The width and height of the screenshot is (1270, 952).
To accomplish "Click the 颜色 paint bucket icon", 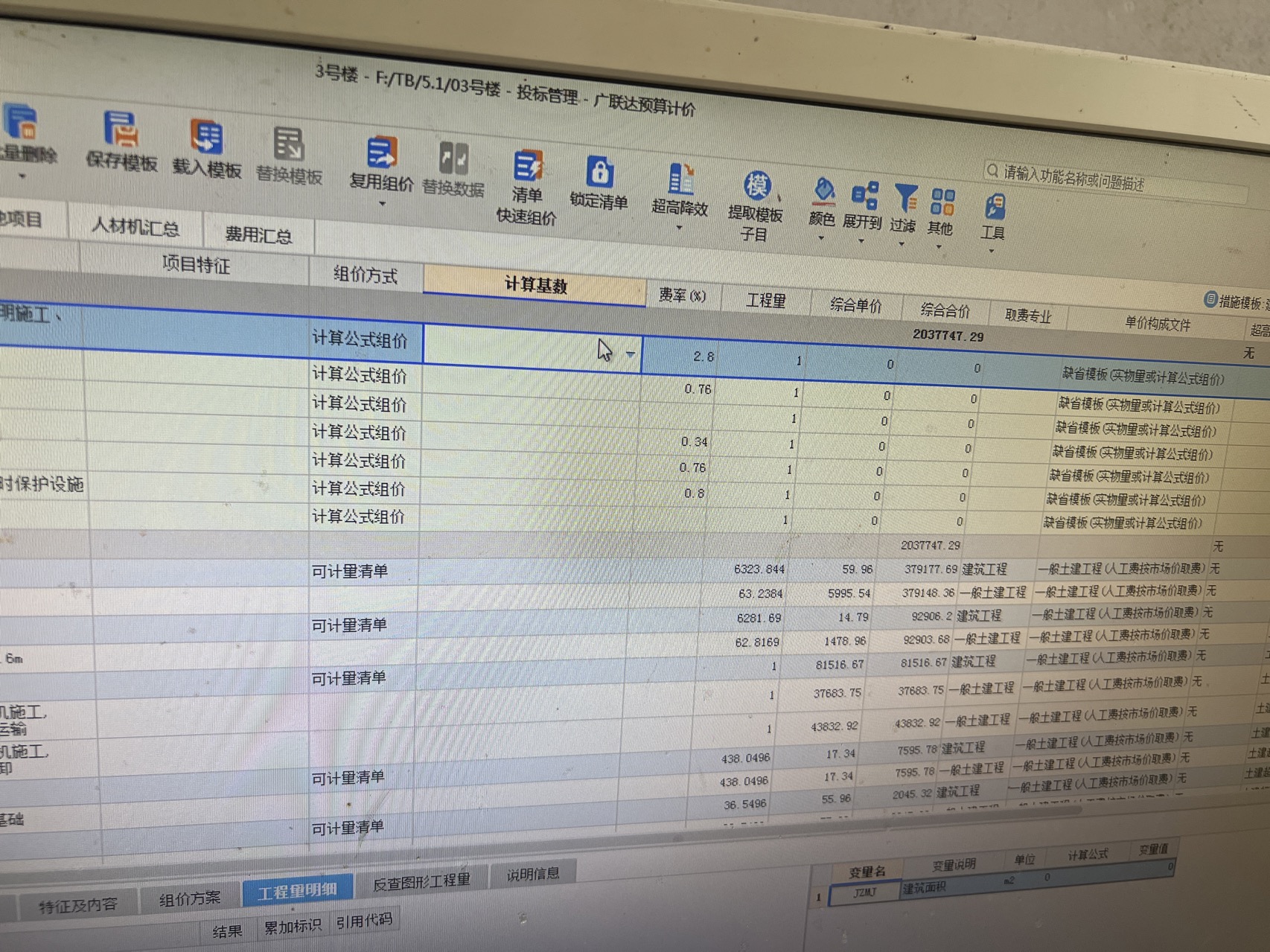I will pyautogui.click(x=823, y=191).
